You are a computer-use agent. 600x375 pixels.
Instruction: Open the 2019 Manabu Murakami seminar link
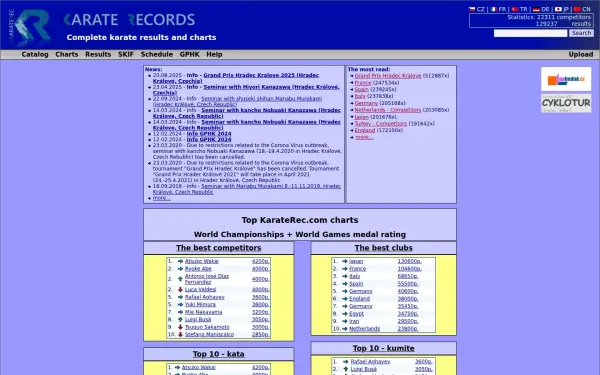[247, 189]
